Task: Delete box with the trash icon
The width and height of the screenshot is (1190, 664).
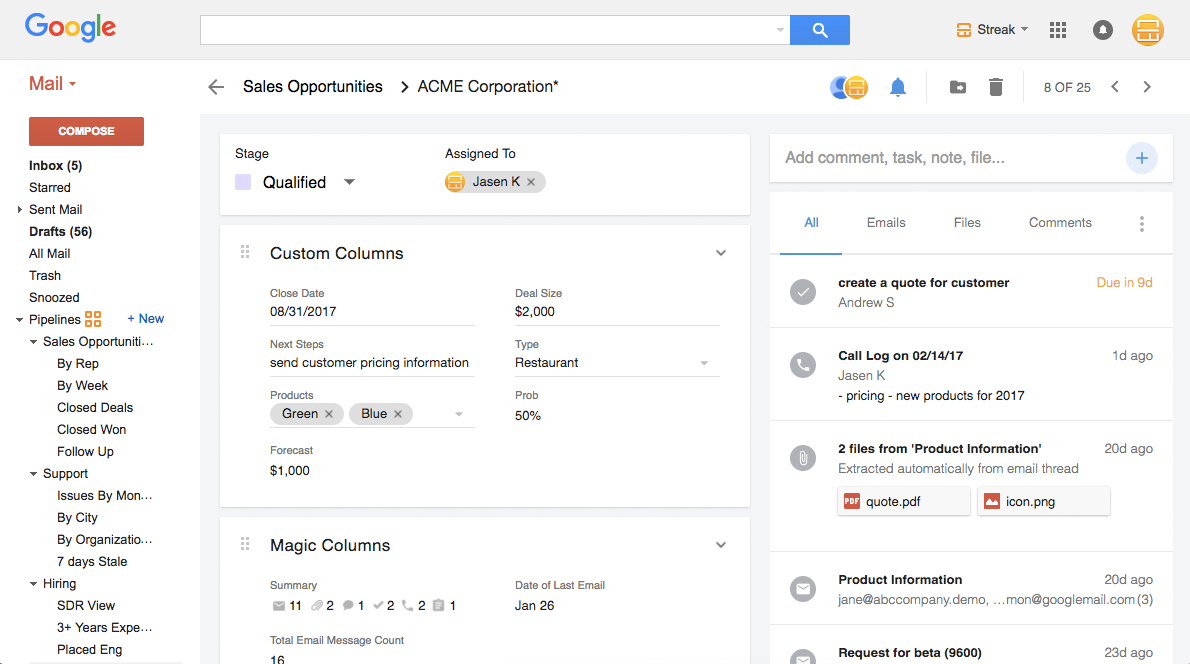Action: [x=996, y=87]
